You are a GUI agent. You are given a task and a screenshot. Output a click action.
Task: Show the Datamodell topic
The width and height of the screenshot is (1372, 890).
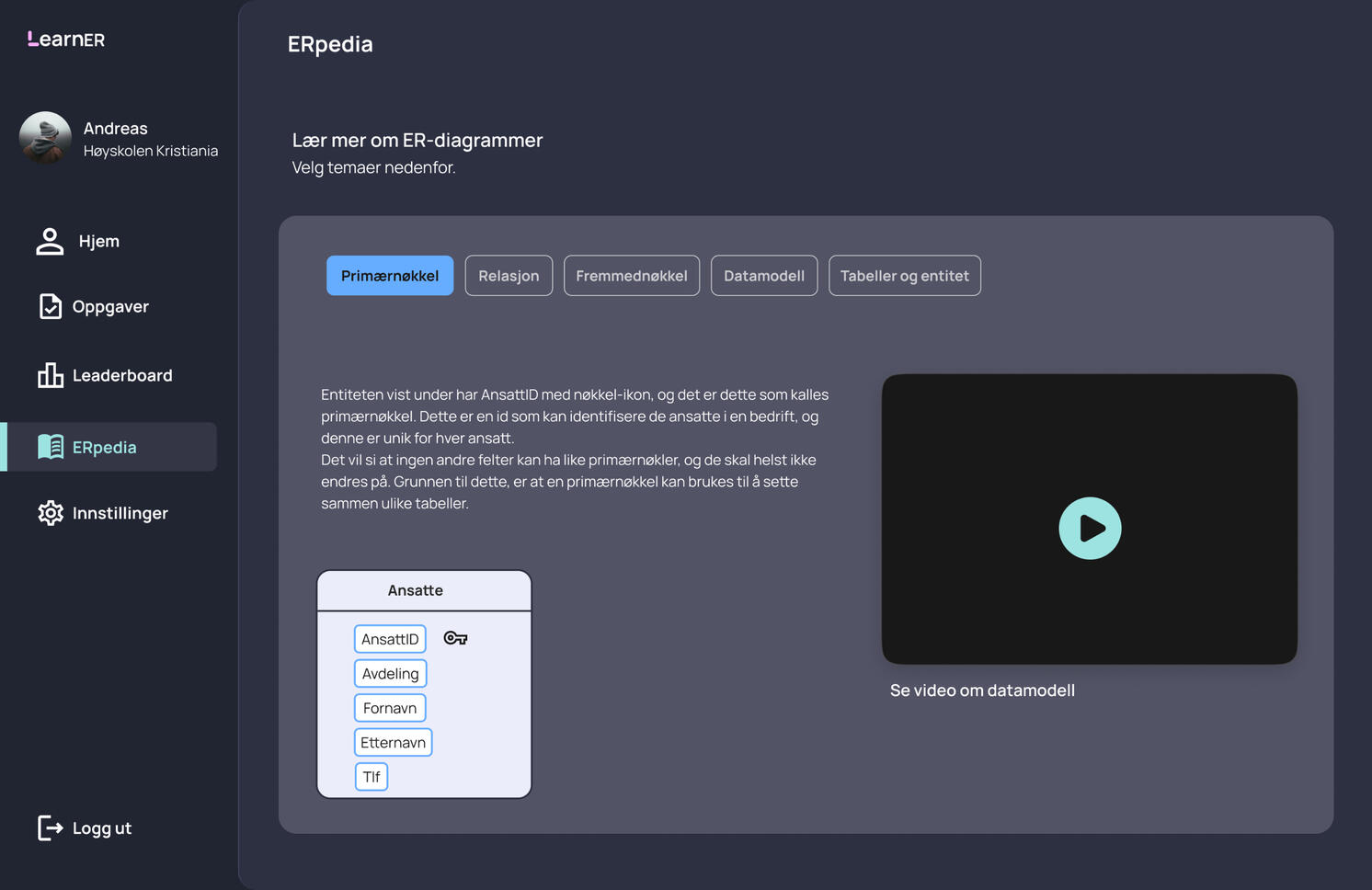(764, 276)
